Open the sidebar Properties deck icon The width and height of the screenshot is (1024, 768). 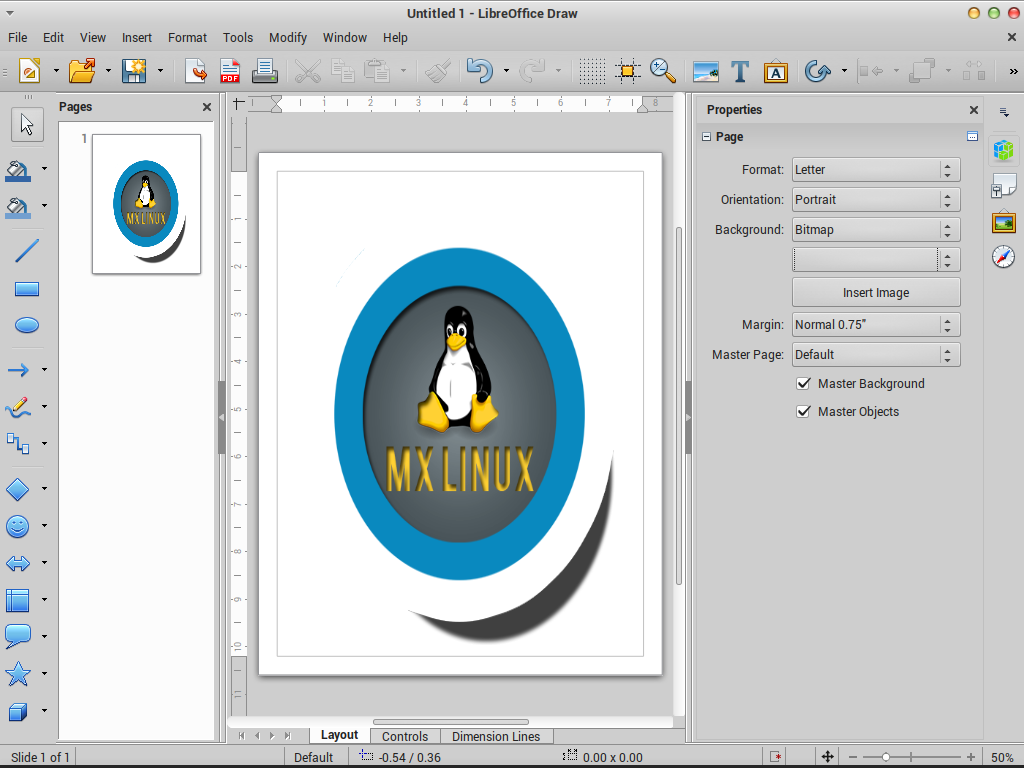[1004, 150]
